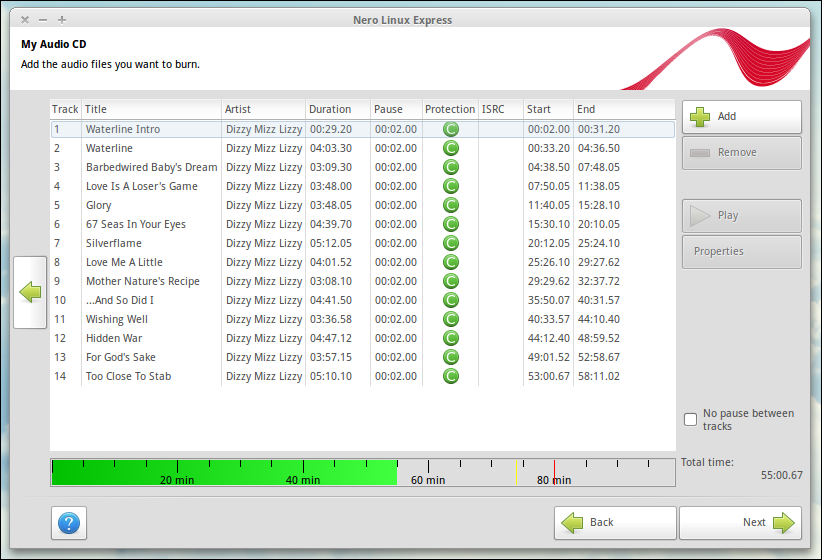Screen dimensions: 822x560
Task: Click protection icon in Waterline row, track 2
Action: [x=450, y=148]
